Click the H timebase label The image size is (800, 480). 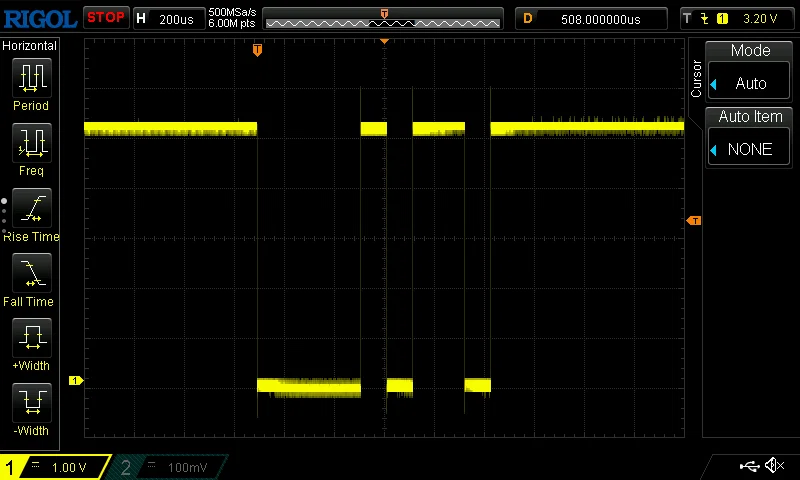click(141, 19)
